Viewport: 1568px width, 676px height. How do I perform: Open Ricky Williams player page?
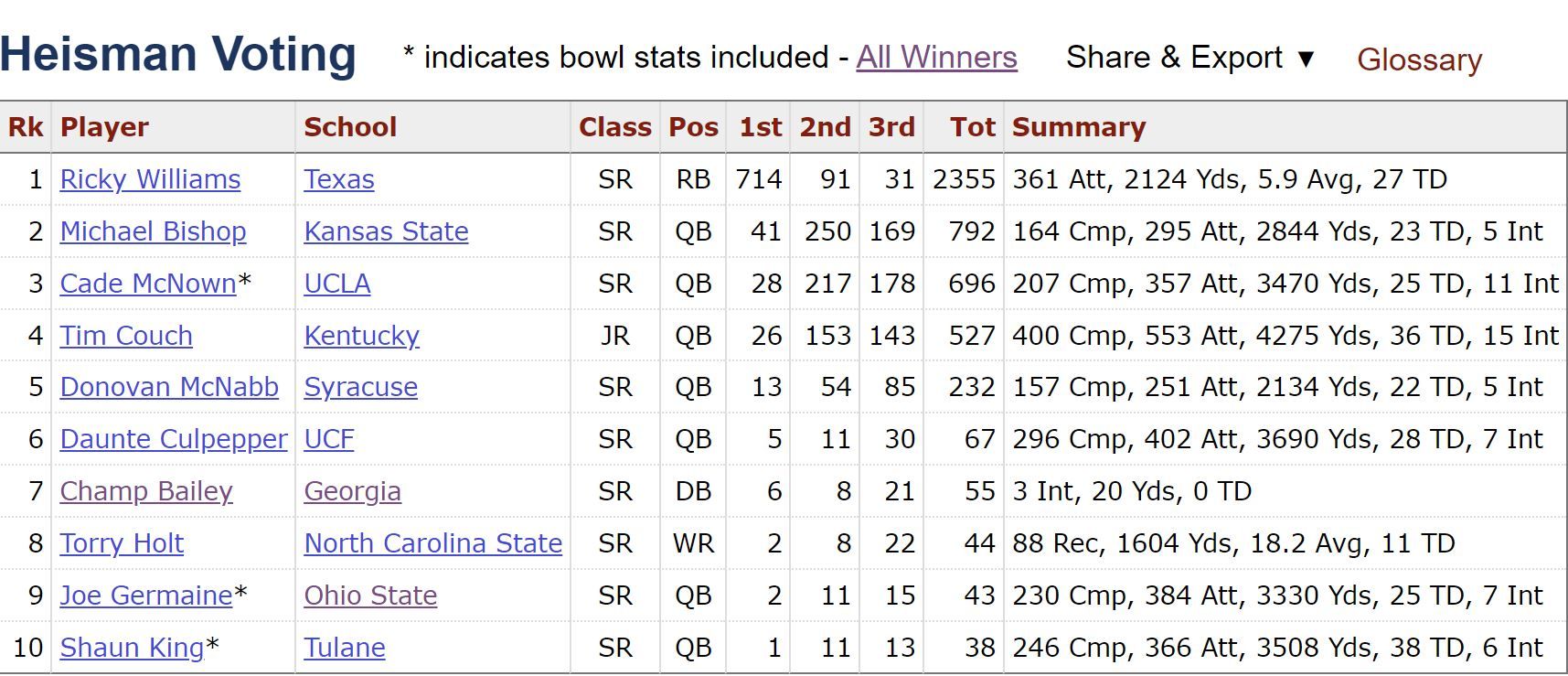pos(150,179)
